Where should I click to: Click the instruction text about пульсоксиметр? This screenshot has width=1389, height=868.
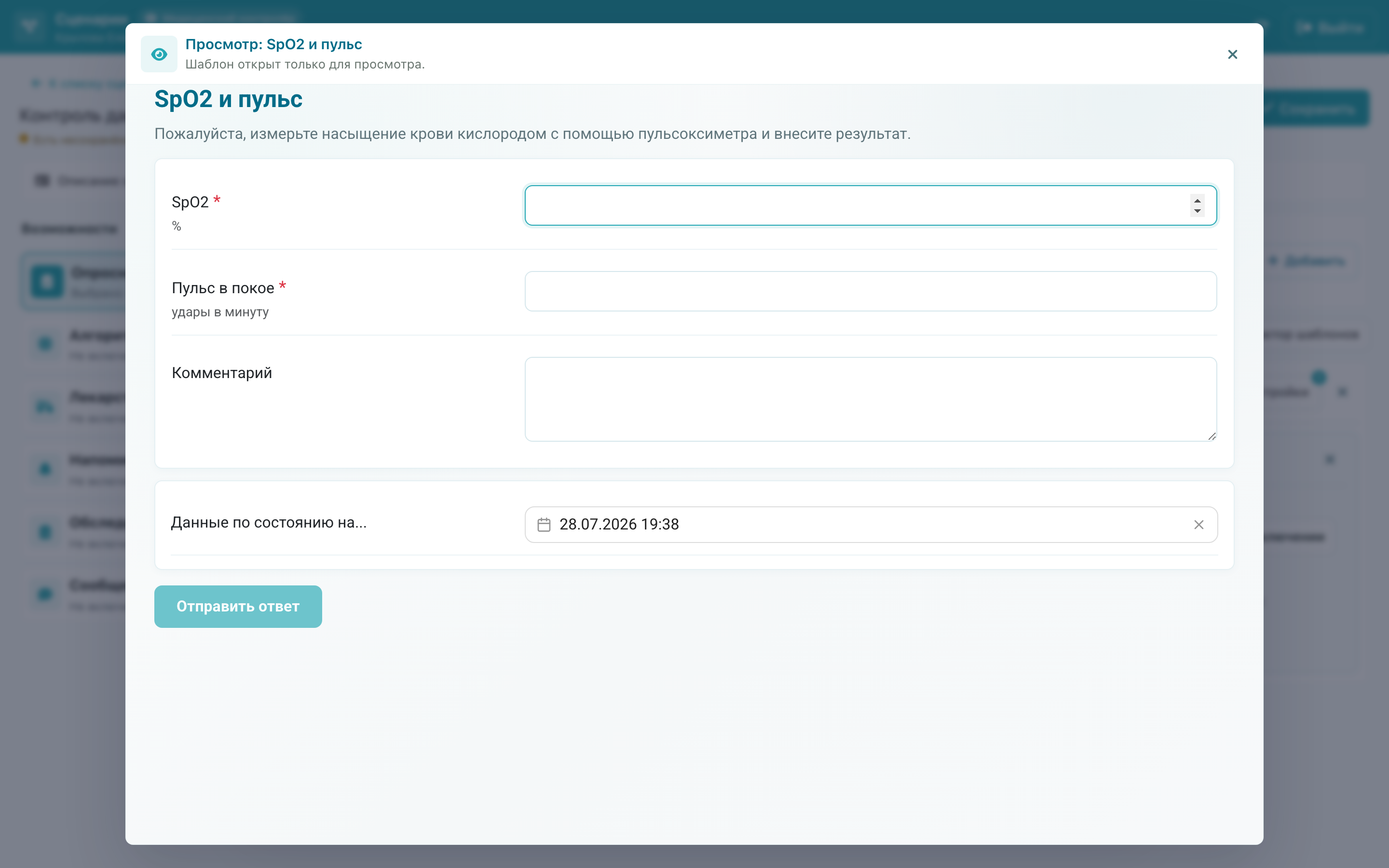[532, 134]
